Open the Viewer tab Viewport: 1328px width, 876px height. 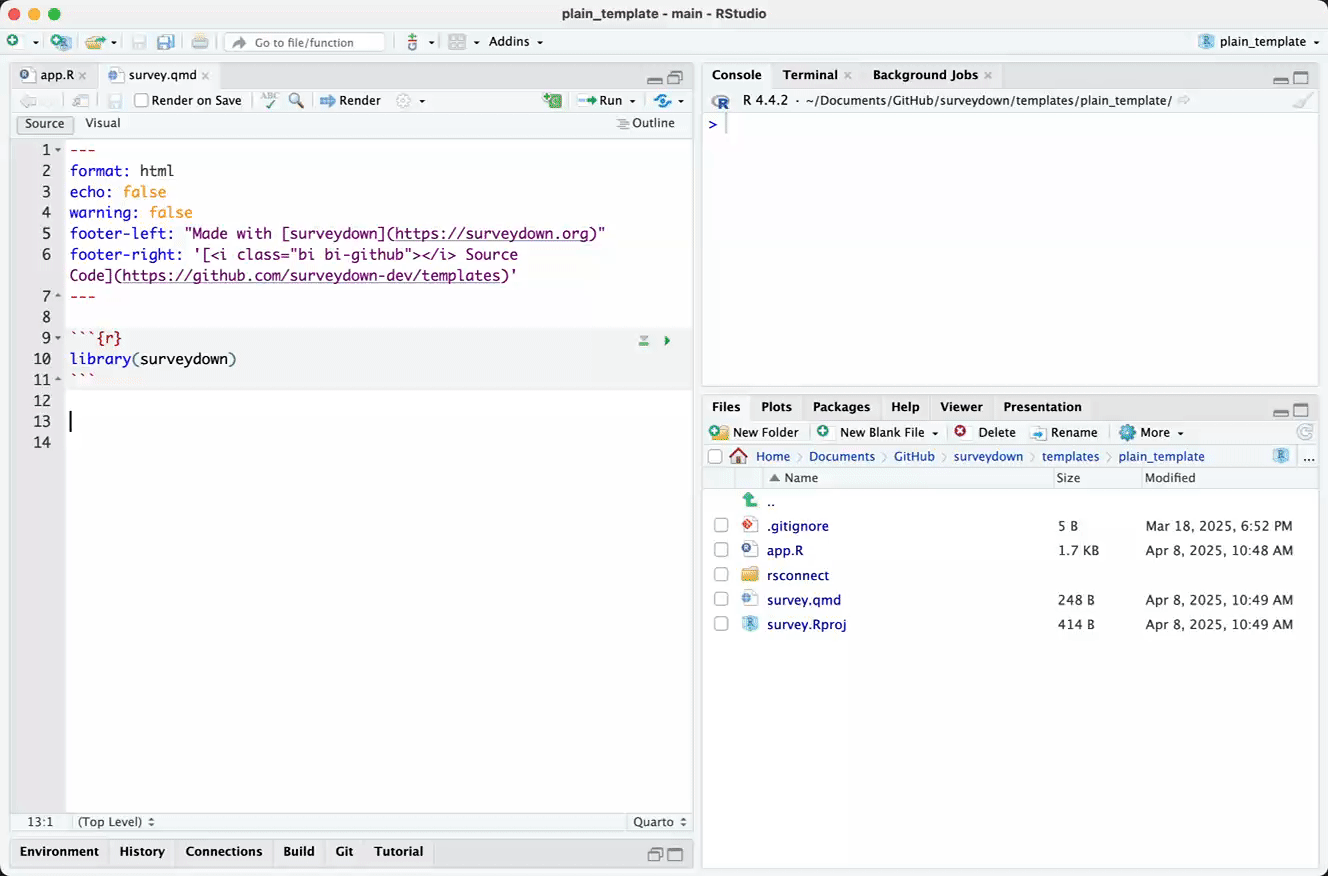tap(961, 407)
